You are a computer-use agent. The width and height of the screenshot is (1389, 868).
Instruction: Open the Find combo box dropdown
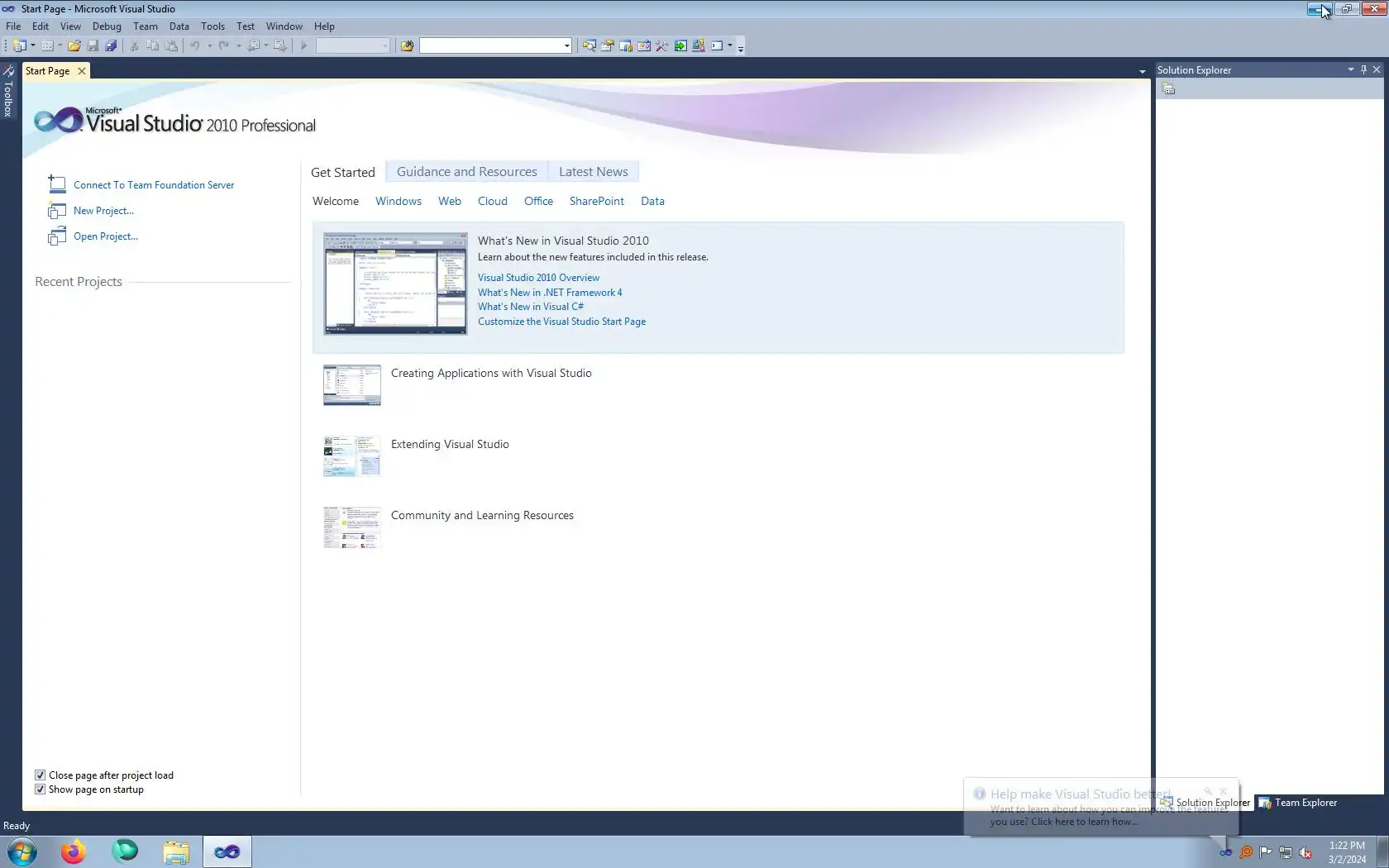click(567, 46)
